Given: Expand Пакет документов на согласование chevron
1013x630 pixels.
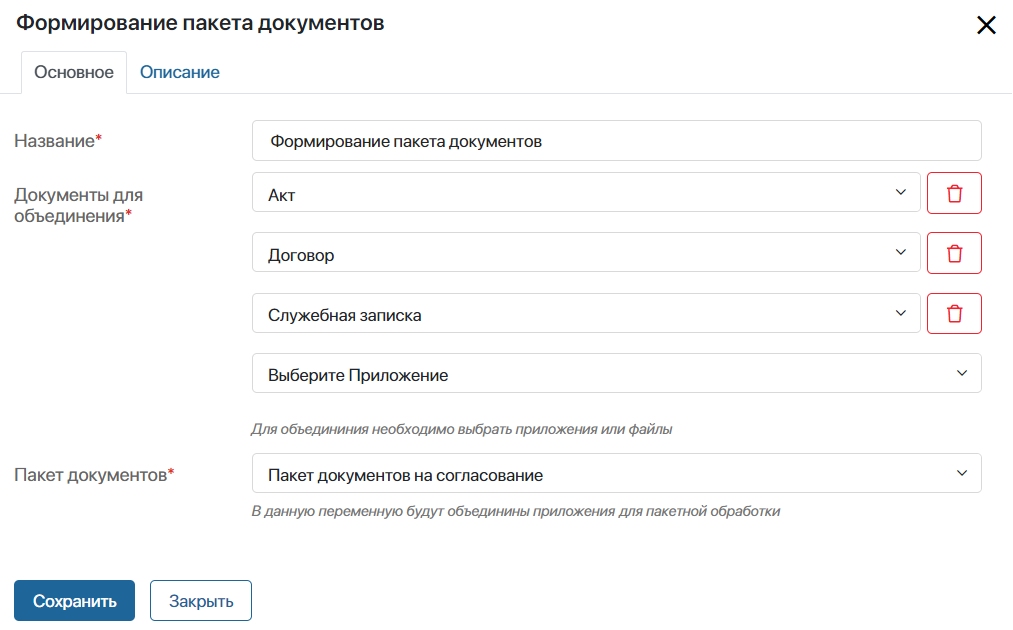Looking at the screenshot, I should point(962,473).
